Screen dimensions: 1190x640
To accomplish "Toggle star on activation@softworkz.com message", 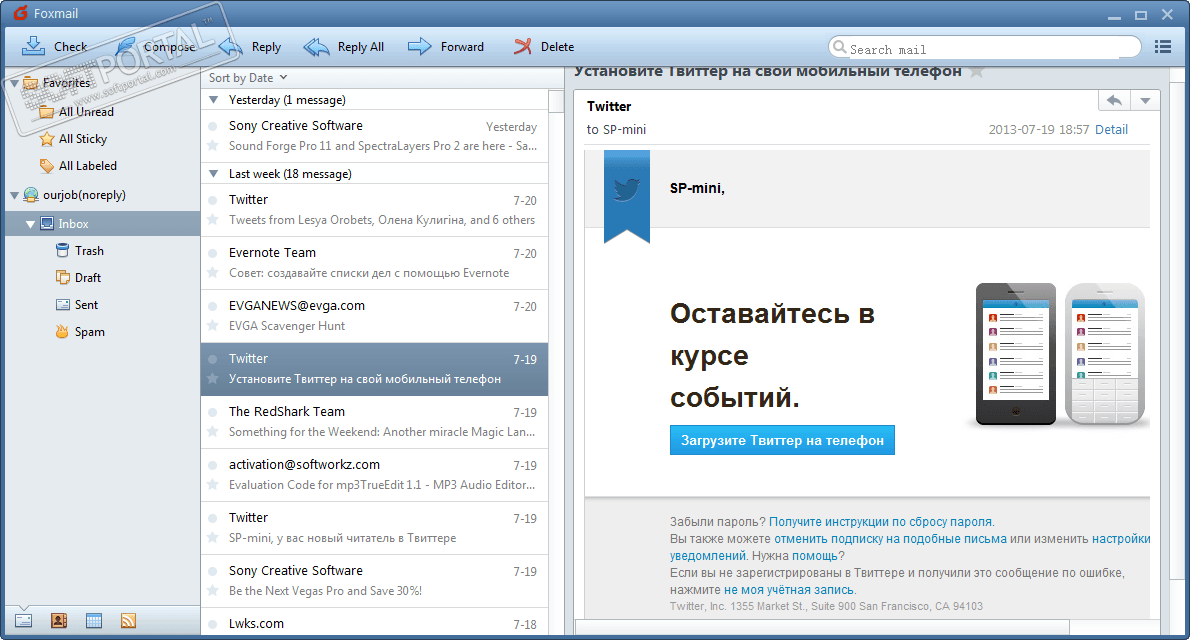I will (x=213, y=484).
